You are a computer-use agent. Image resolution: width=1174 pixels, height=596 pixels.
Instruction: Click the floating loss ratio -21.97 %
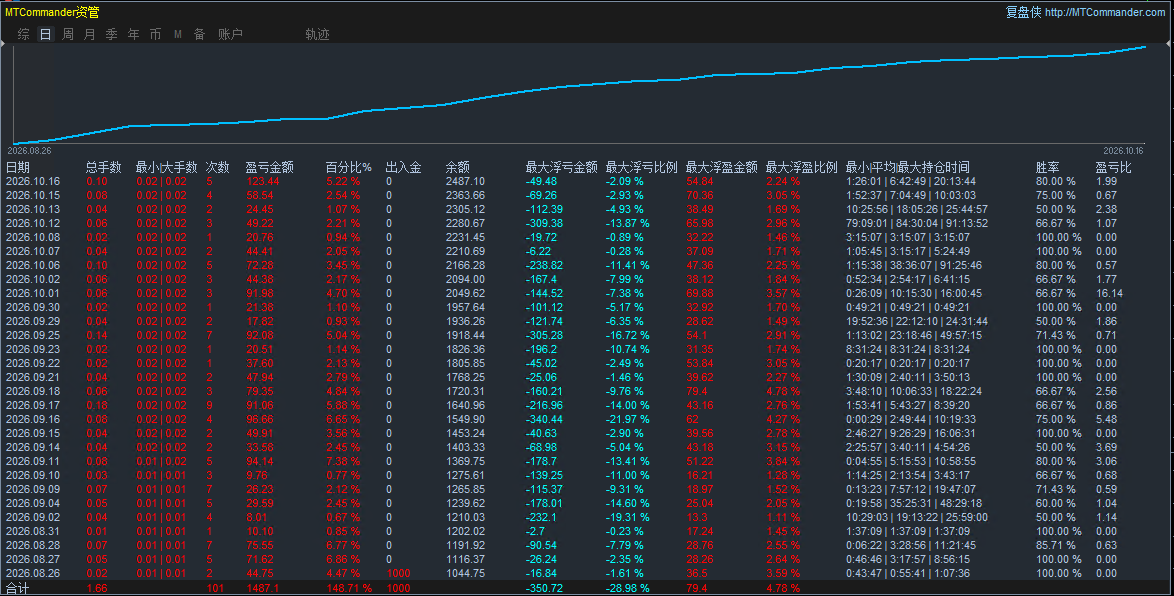tap(627, 419)
